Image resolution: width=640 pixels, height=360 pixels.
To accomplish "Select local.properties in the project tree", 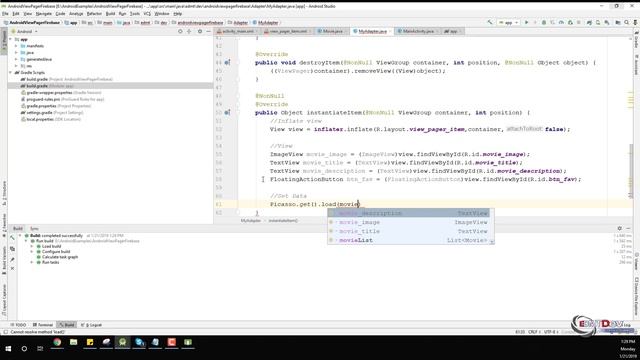I will point(51,119).
